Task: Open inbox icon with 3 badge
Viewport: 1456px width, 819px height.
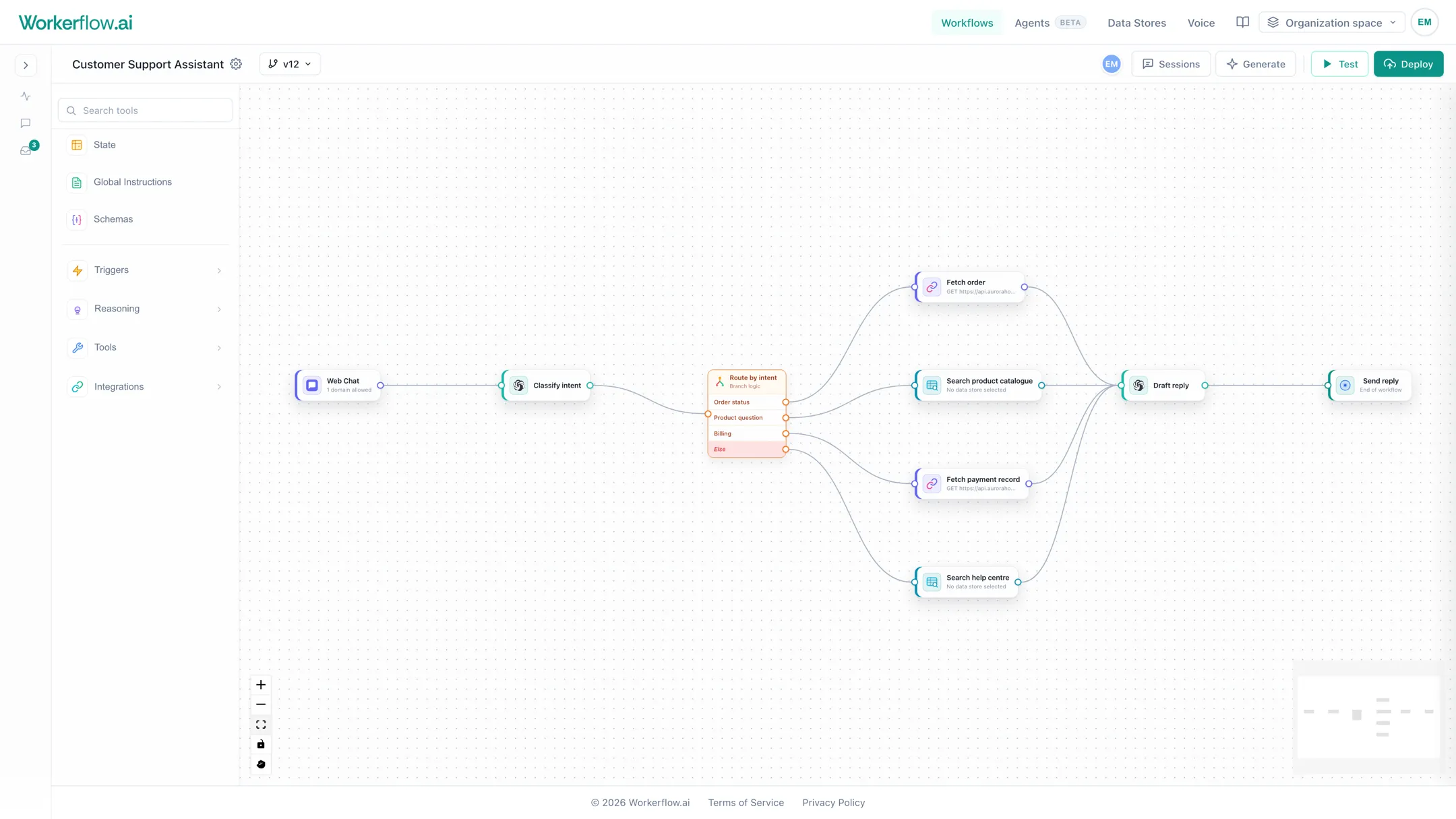Action: (x=27, y=150)
